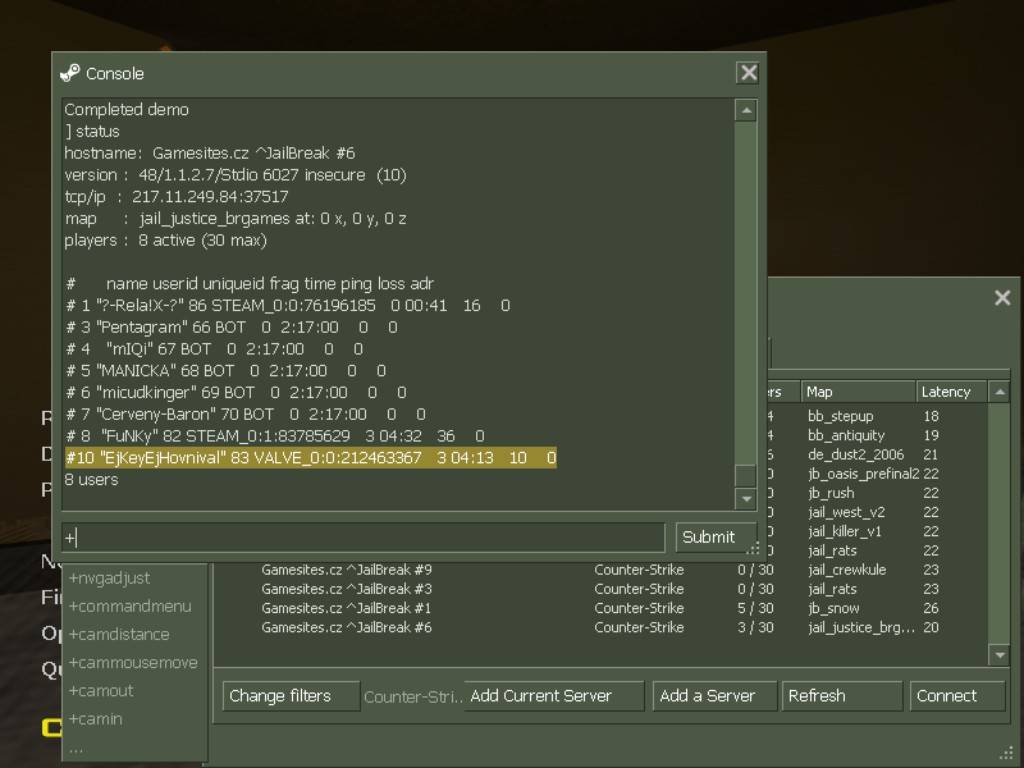
Task: Click the tcp/ip 217.11.249.84:37517 line
Action: click(176, 197)
